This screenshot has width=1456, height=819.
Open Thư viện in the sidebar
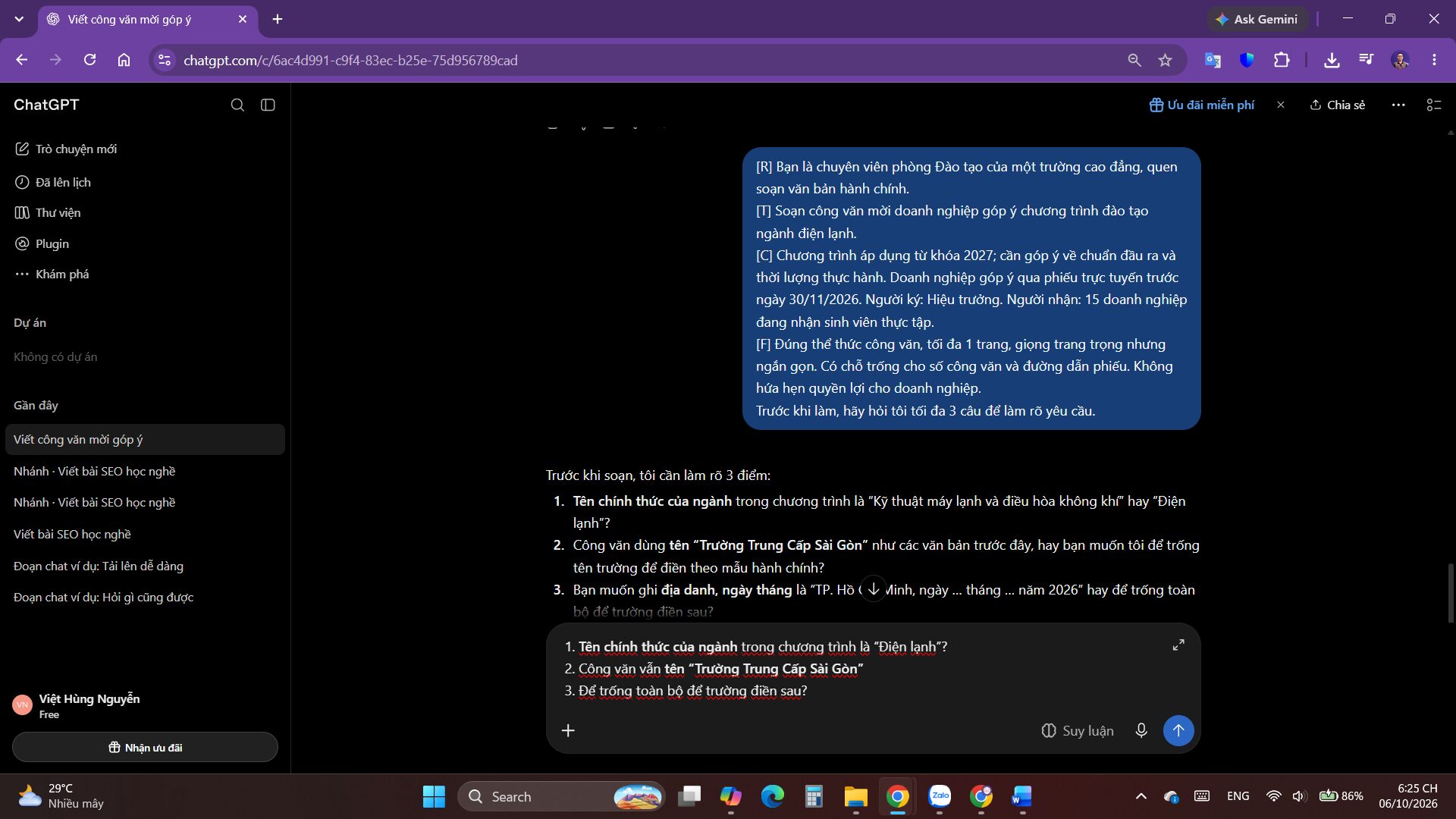click(144, 212)
